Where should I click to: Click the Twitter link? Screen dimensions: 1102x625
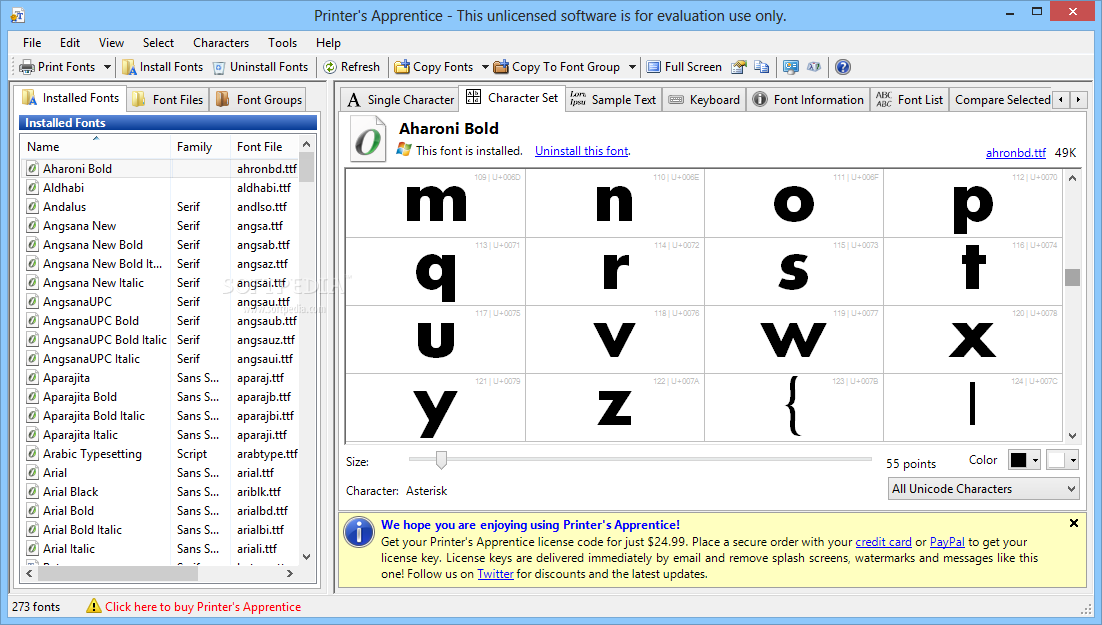[495, 574]
